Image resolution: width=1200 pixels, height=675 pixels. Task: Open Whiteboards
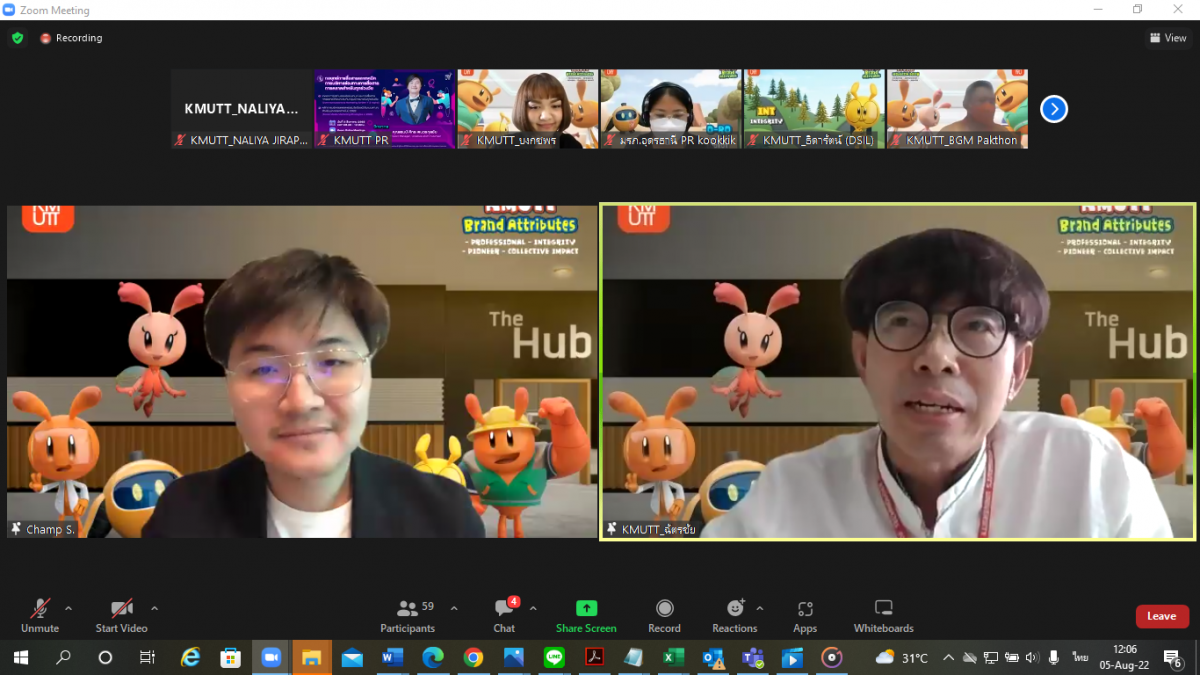[x=883, y=615]
